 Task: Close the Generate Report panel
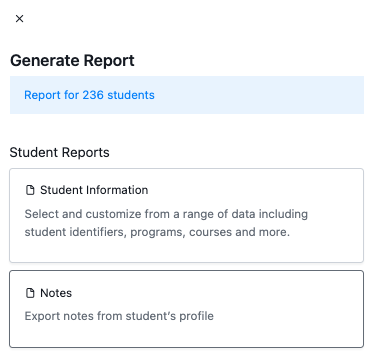click(x=19, y=19)
